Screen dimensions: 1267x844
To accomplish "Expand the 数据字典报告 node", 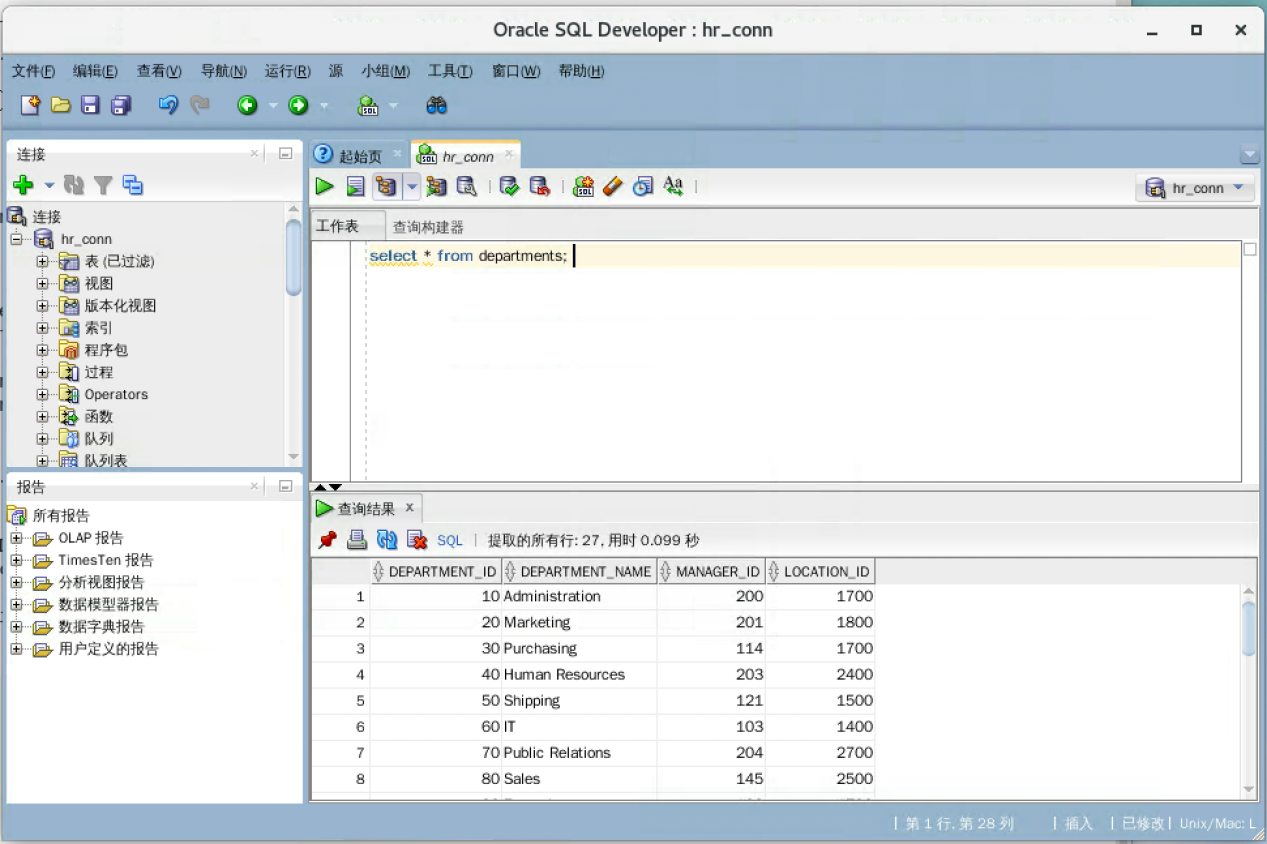I will click(16, 627).
